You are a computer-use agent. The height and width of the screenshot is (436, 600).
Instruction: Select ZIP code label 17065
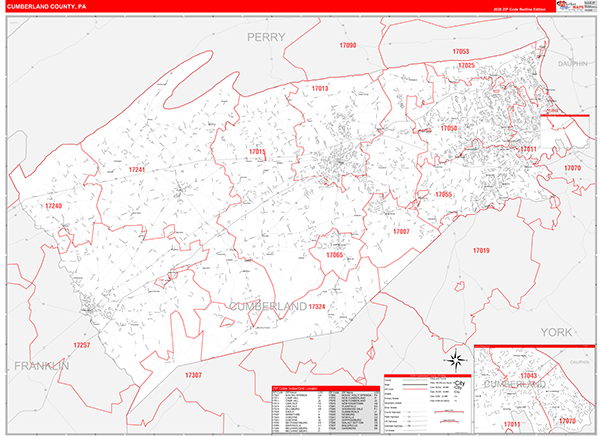334,255
